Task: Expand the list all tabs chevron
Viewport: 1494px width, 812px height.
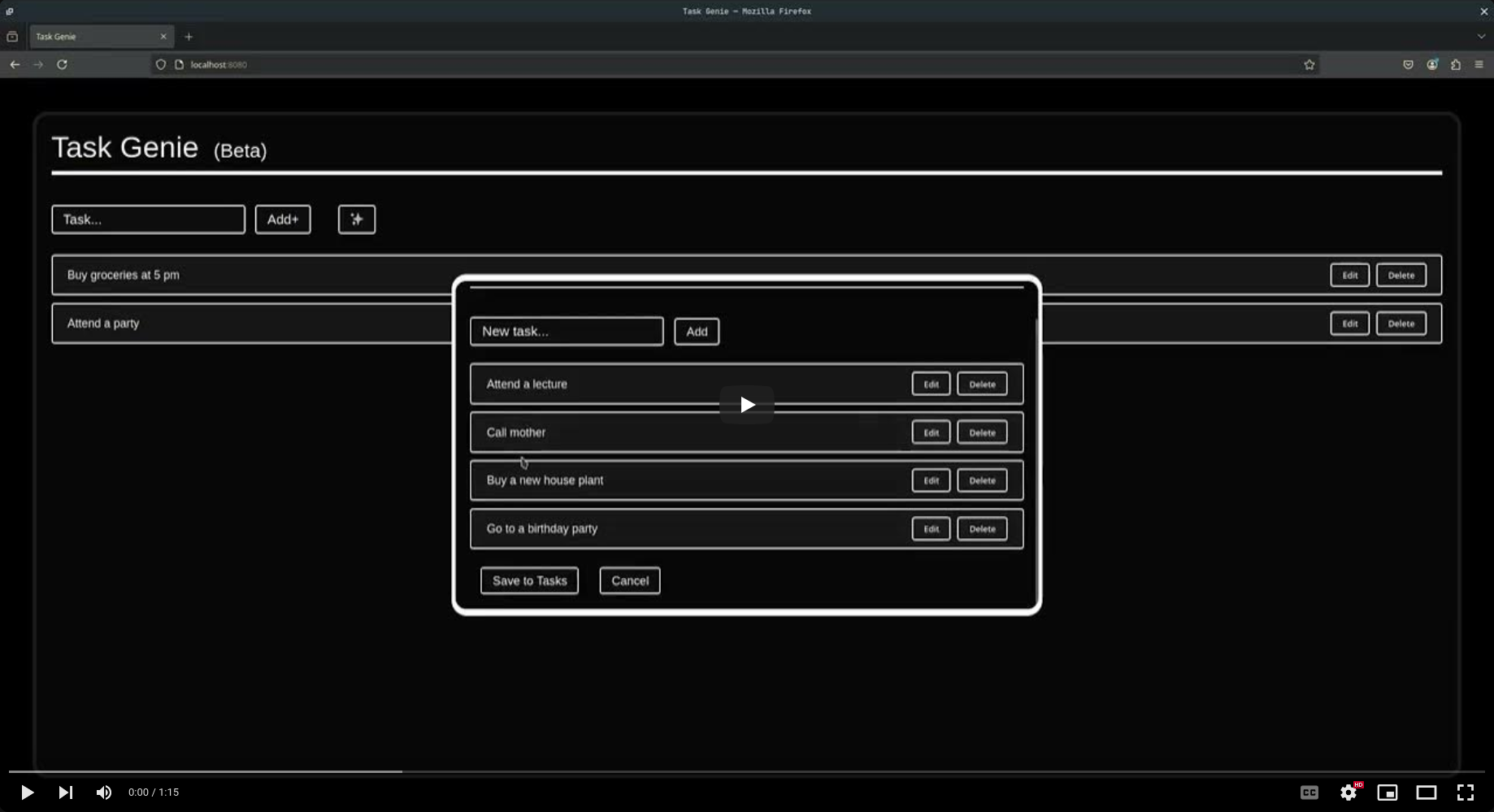Action: (x=1481, y=37)
